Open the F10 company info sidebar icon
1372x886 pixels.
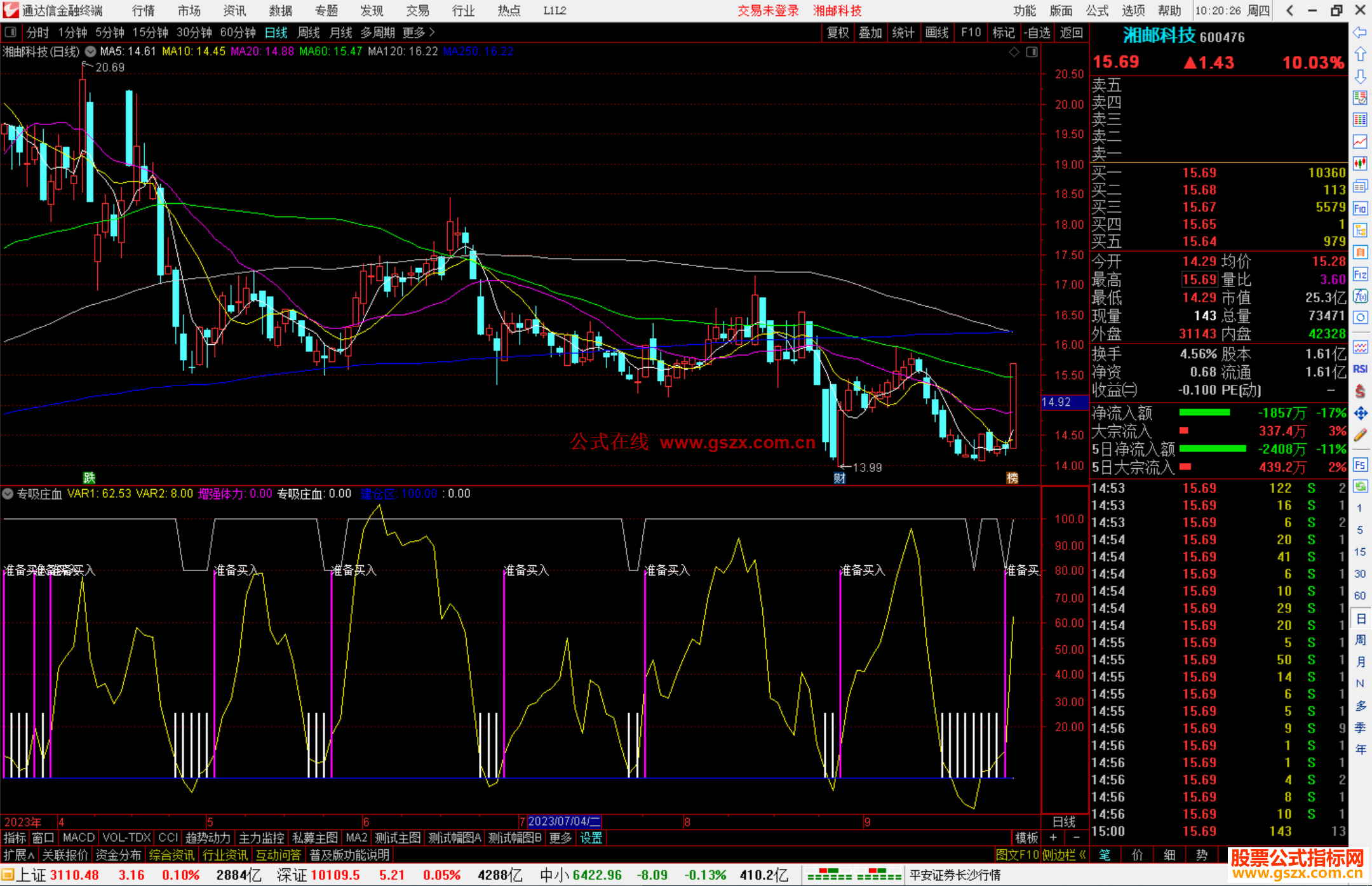(x=1360, y=209)
